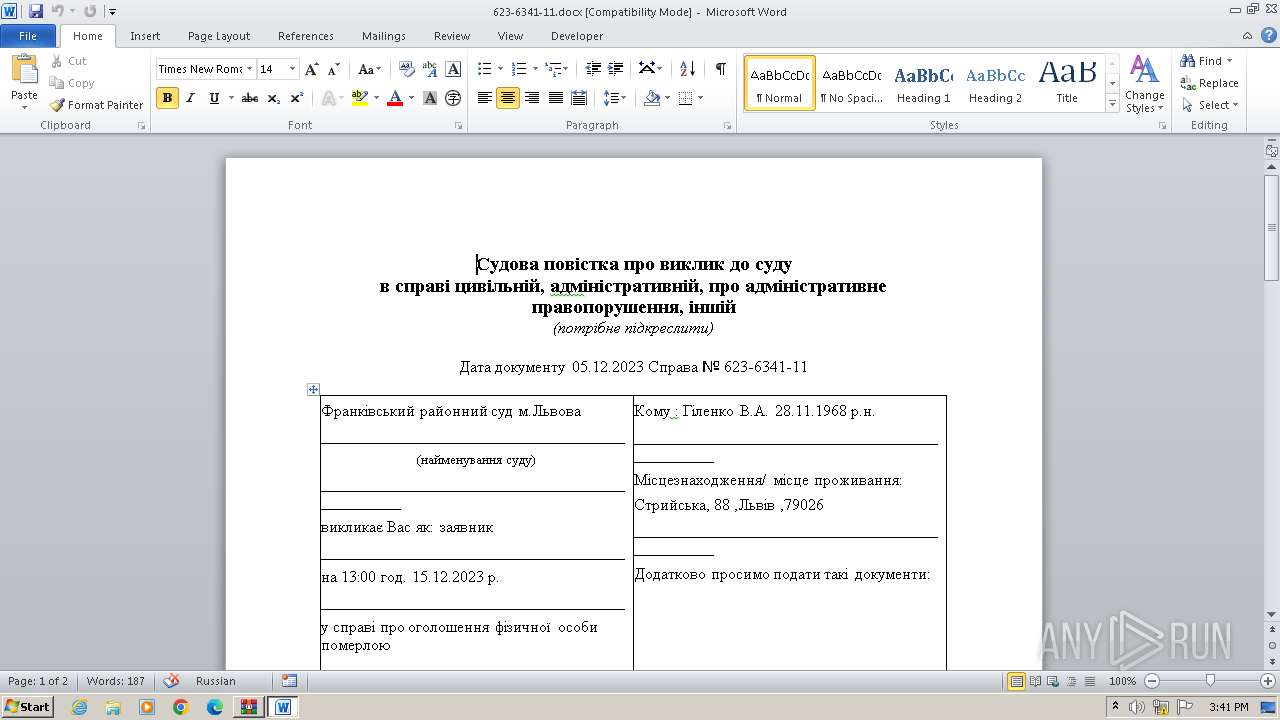Apply the Title style

coord(1067,84)
